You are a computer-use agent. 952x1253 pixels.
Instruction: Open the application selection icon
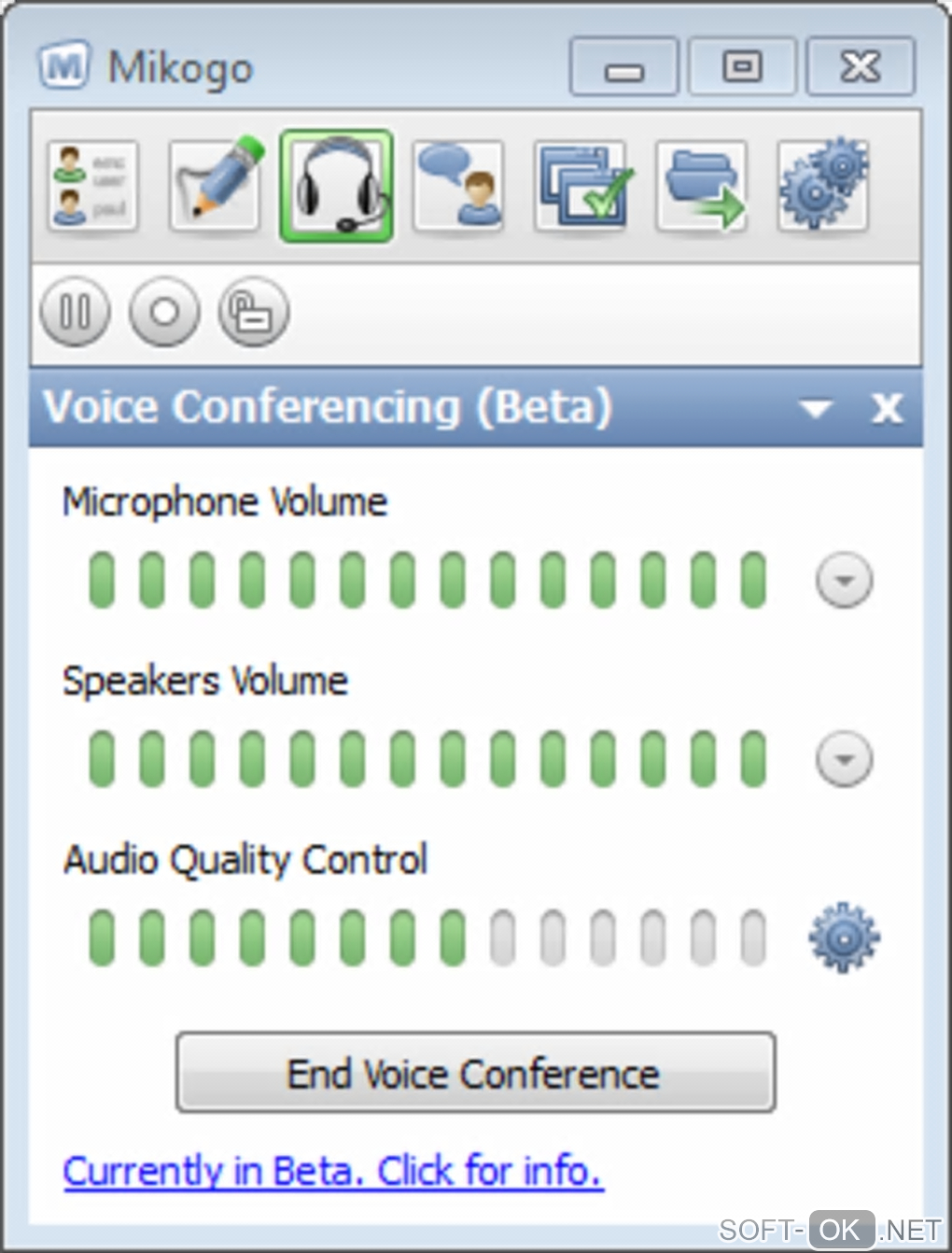click(580, 186)
